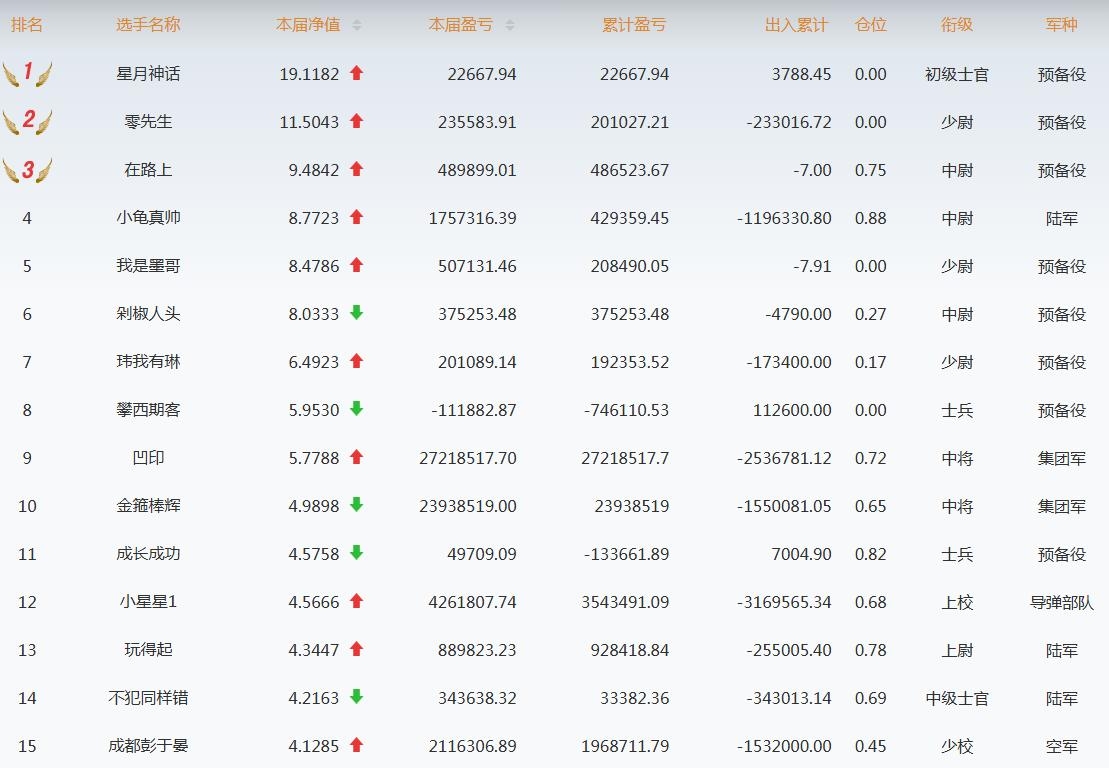Open player 小龟真帅 details
The image size is (1109, 768).
tap(148, 218)
